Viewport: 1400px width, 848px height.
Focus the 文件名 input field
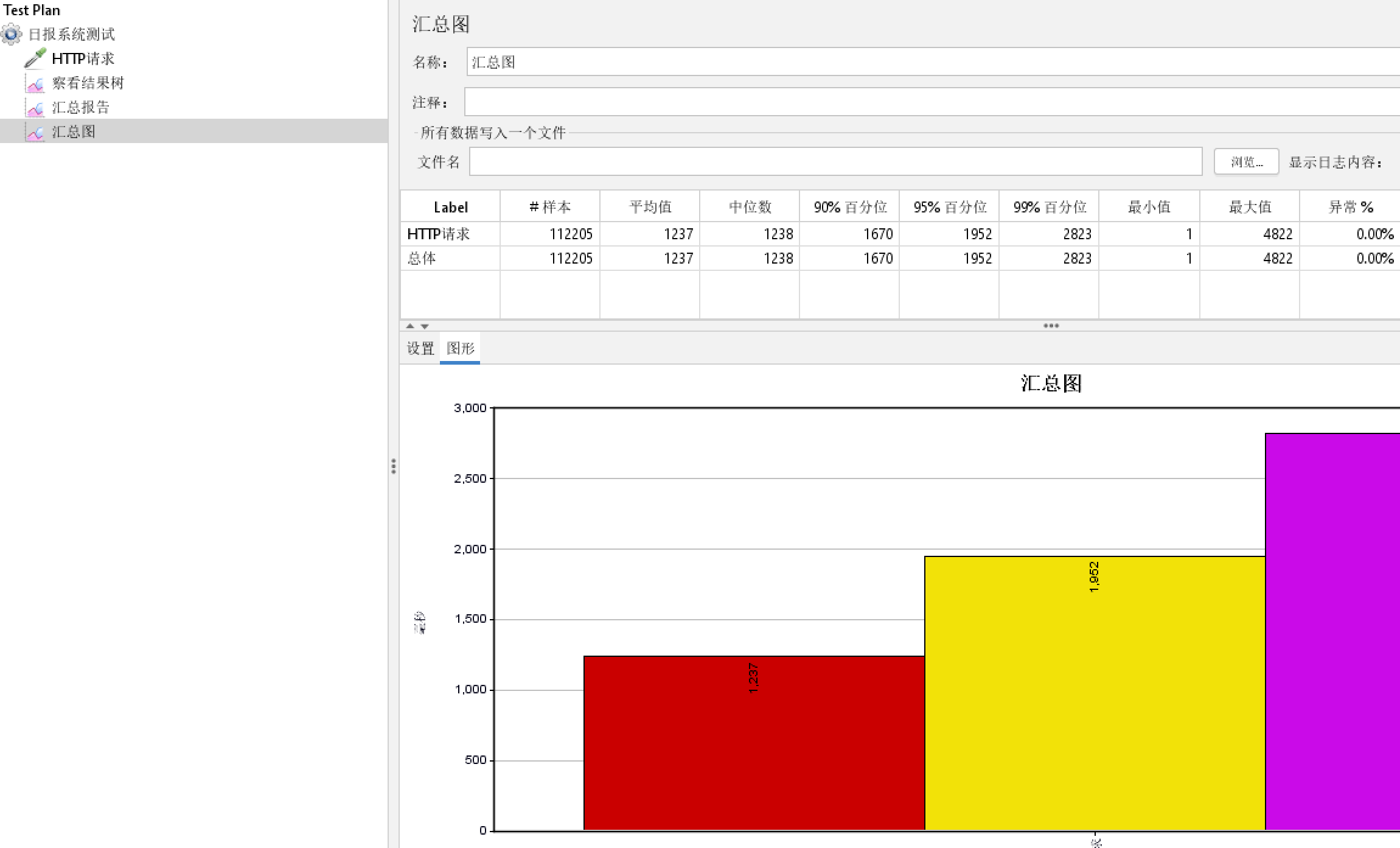836,162
